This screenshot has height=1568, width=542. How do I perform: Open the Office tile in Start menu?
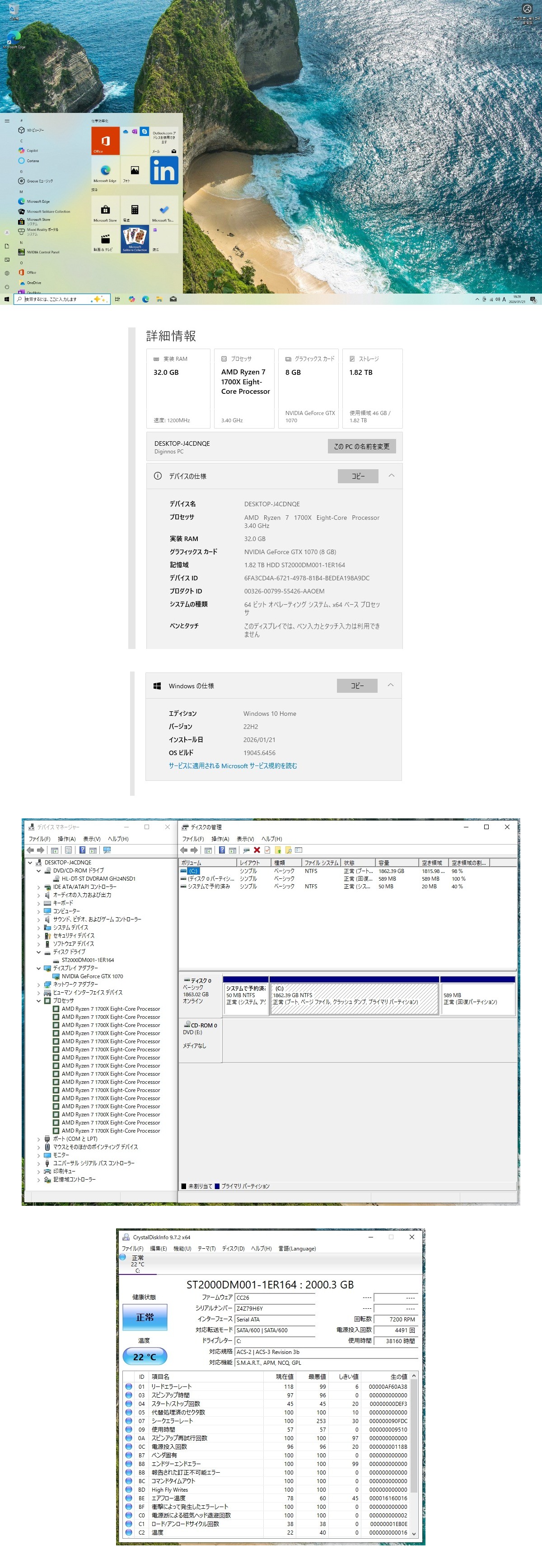point(105,140)
